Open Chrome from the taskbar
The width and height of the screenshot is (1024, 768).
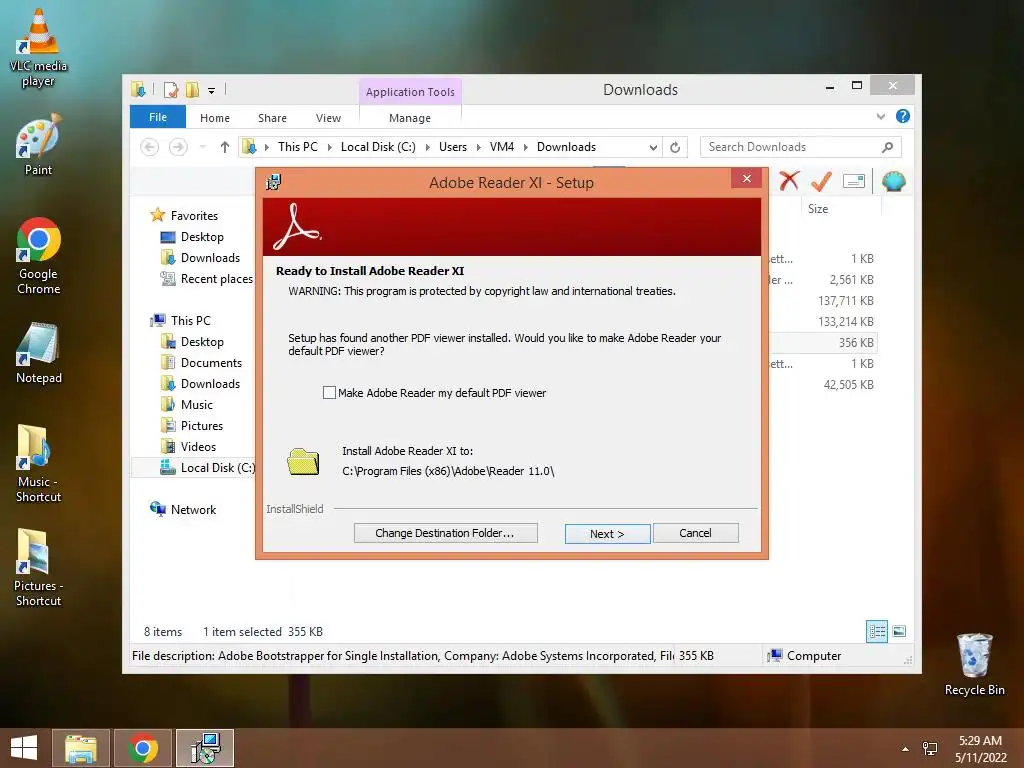coord(143,748)
